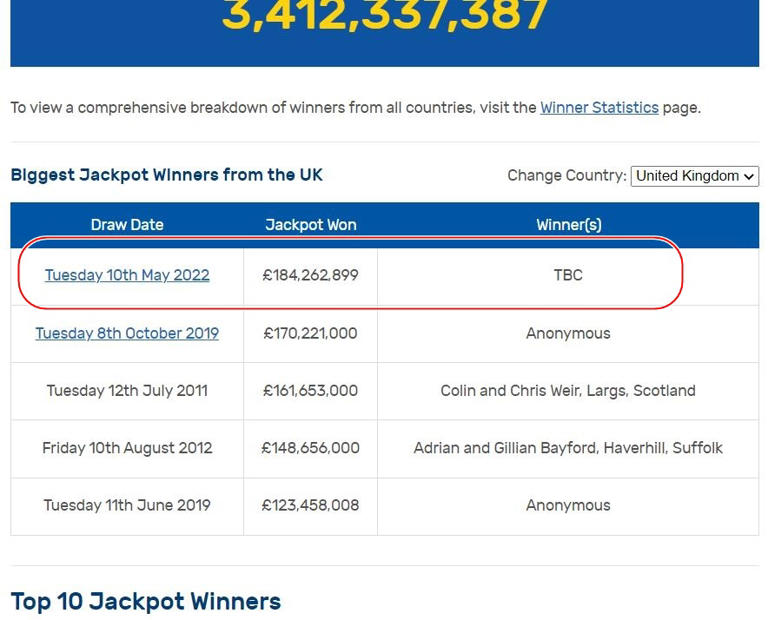
Task: Select the Tuesday 12th July 2011 date cell
Action: [x=127, y=391]
